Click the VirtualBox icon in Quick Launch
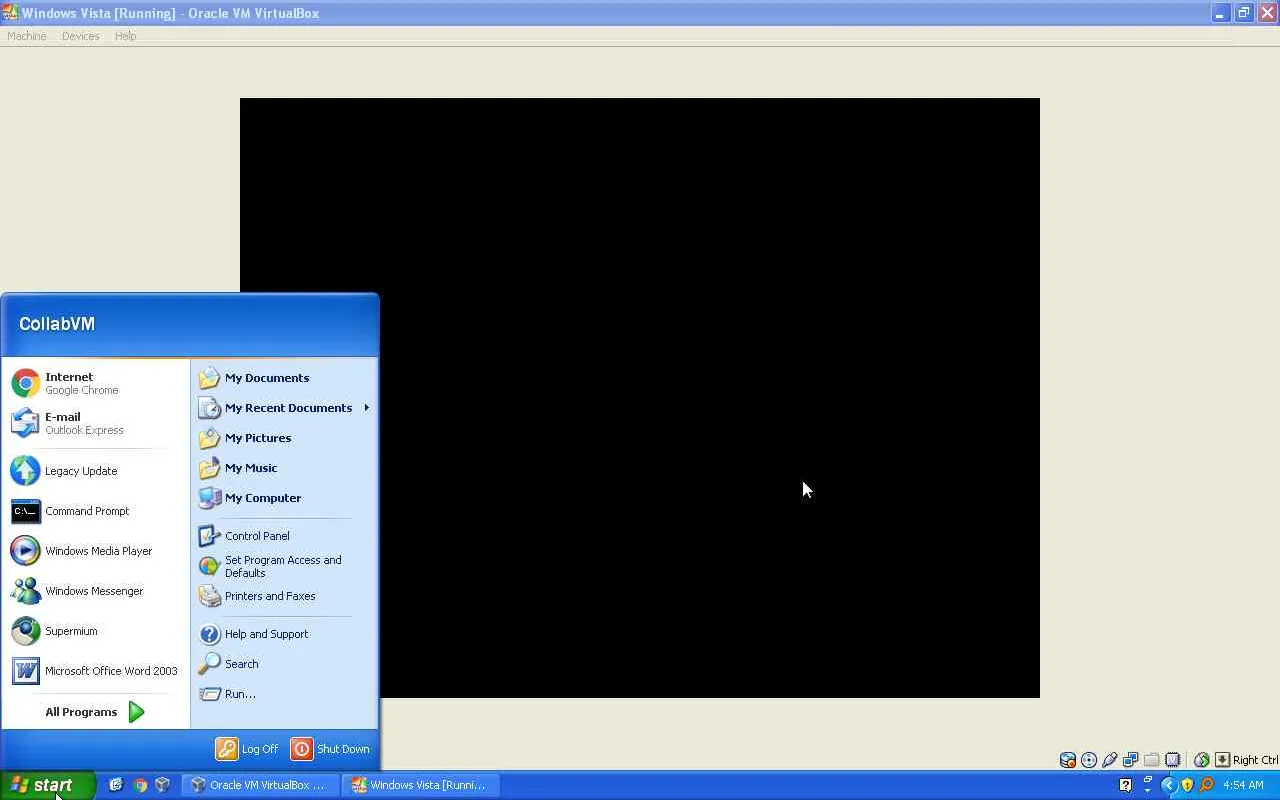The height and width of the screenshot is (800, 1280). click(162, 785)
